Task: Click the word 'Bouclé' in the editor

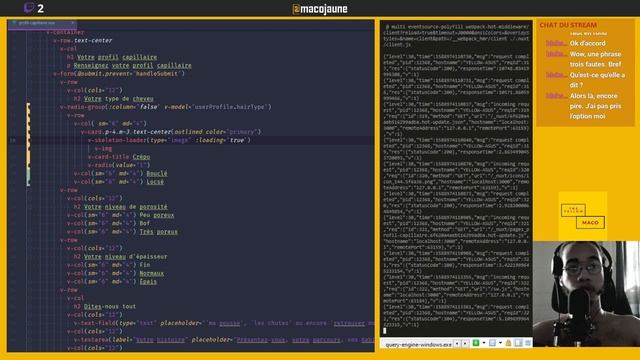Action: coord(157,173)
